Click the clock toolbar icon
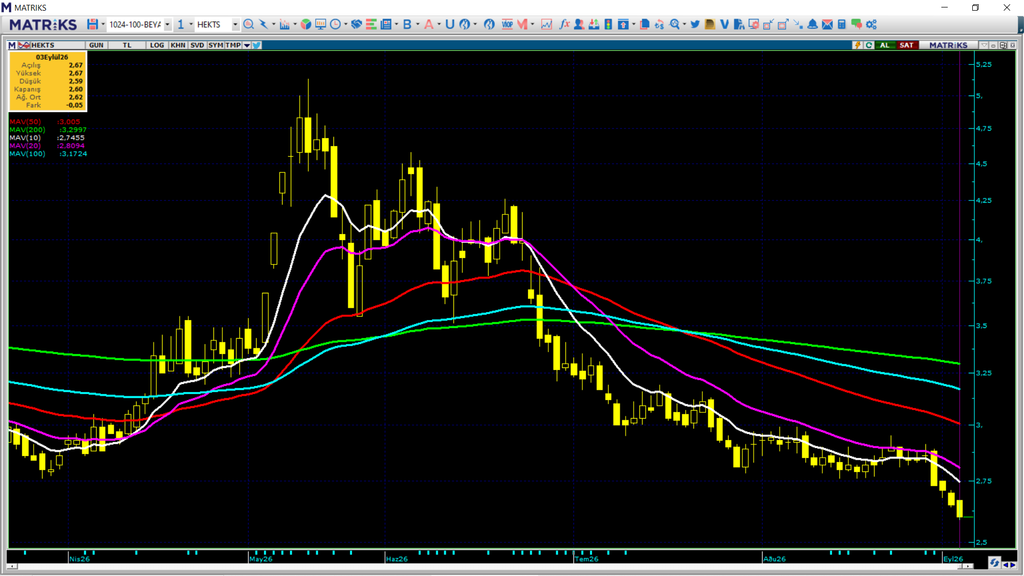The width and height of the screenshot is (1024, 576). point(335,24)
